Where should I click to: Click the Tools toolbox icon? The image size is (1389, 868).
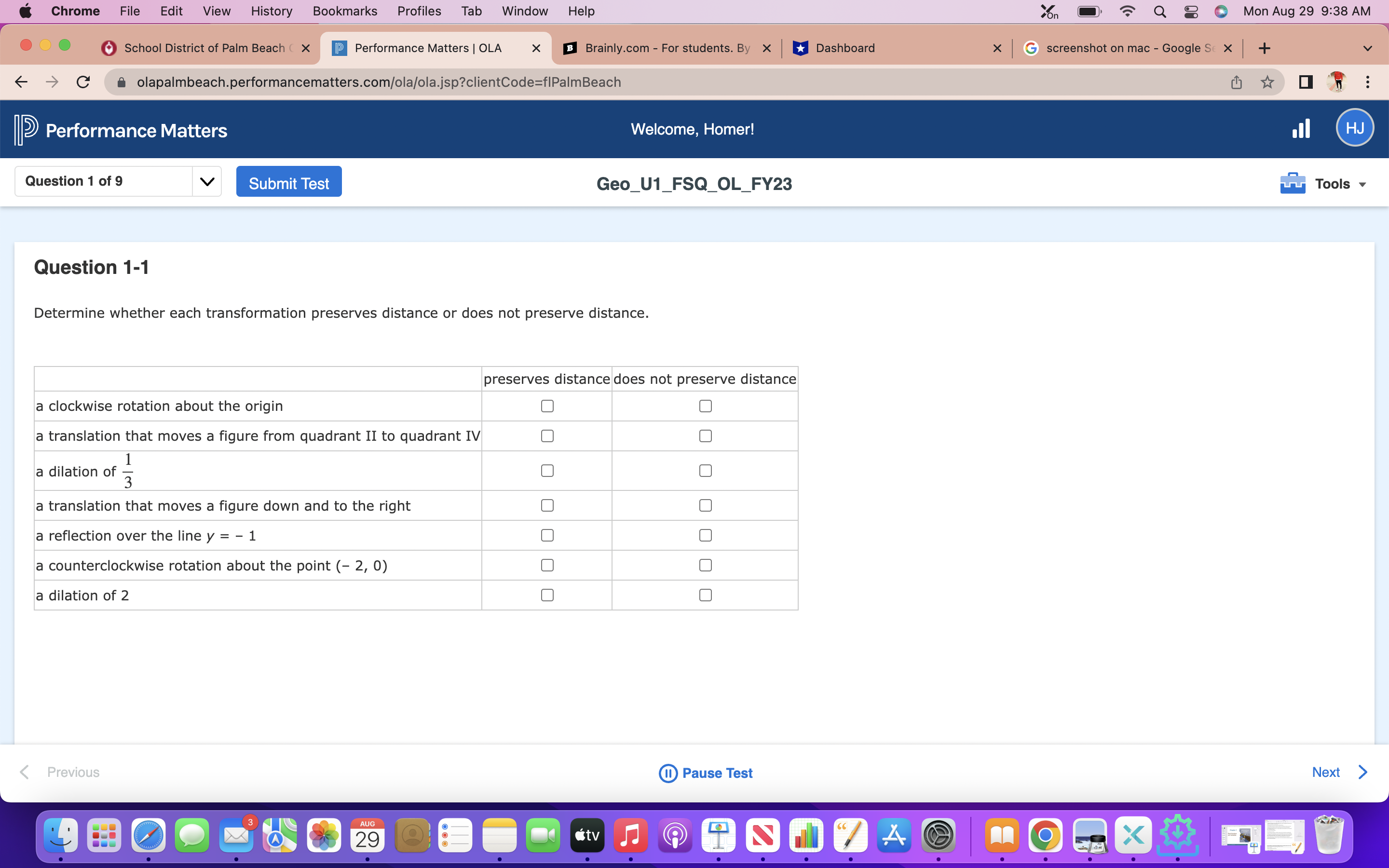click(1292, 184)
